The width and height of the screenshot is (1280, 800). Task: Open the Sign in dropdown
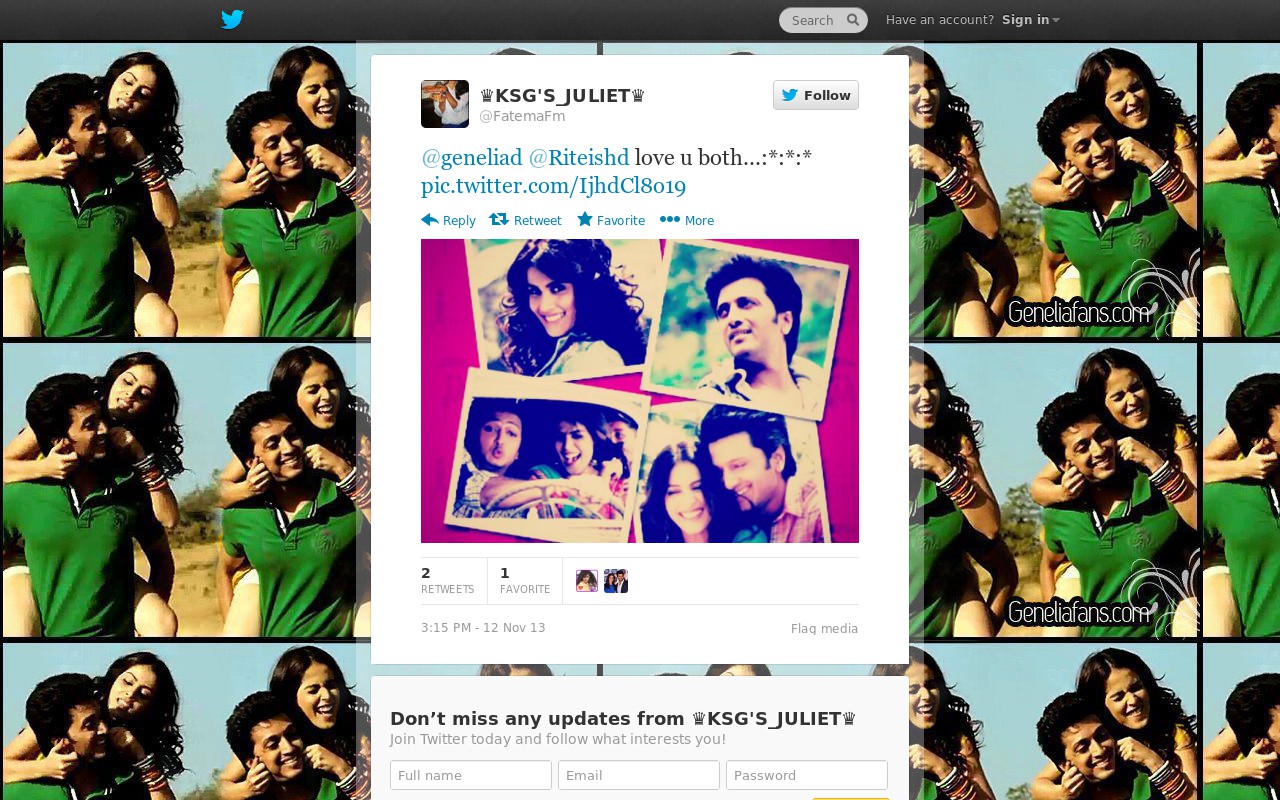click(1030, 19)
